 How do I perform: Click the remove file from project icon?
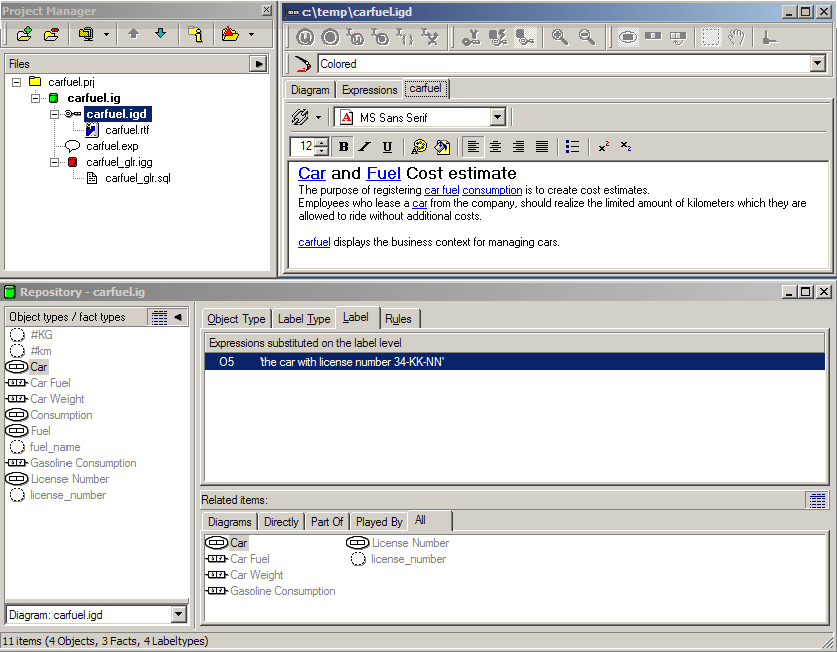(51, 34)
